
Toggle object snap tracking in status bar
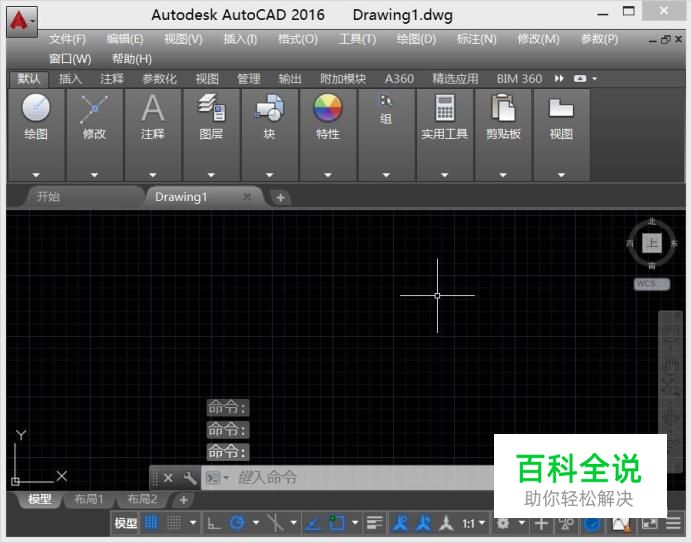coord(313,524)
